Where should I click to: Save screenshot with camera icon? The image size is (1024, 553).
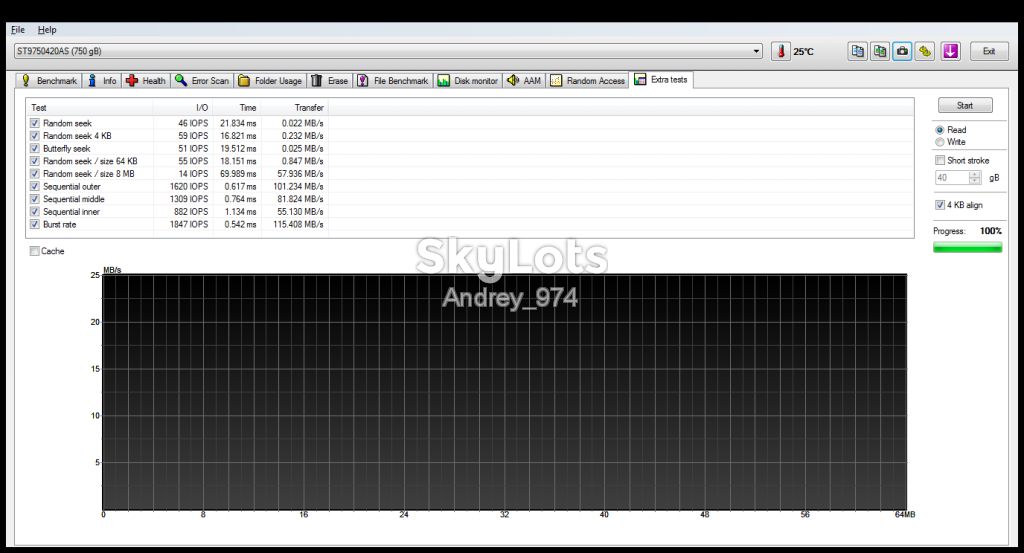click(902, 51)
